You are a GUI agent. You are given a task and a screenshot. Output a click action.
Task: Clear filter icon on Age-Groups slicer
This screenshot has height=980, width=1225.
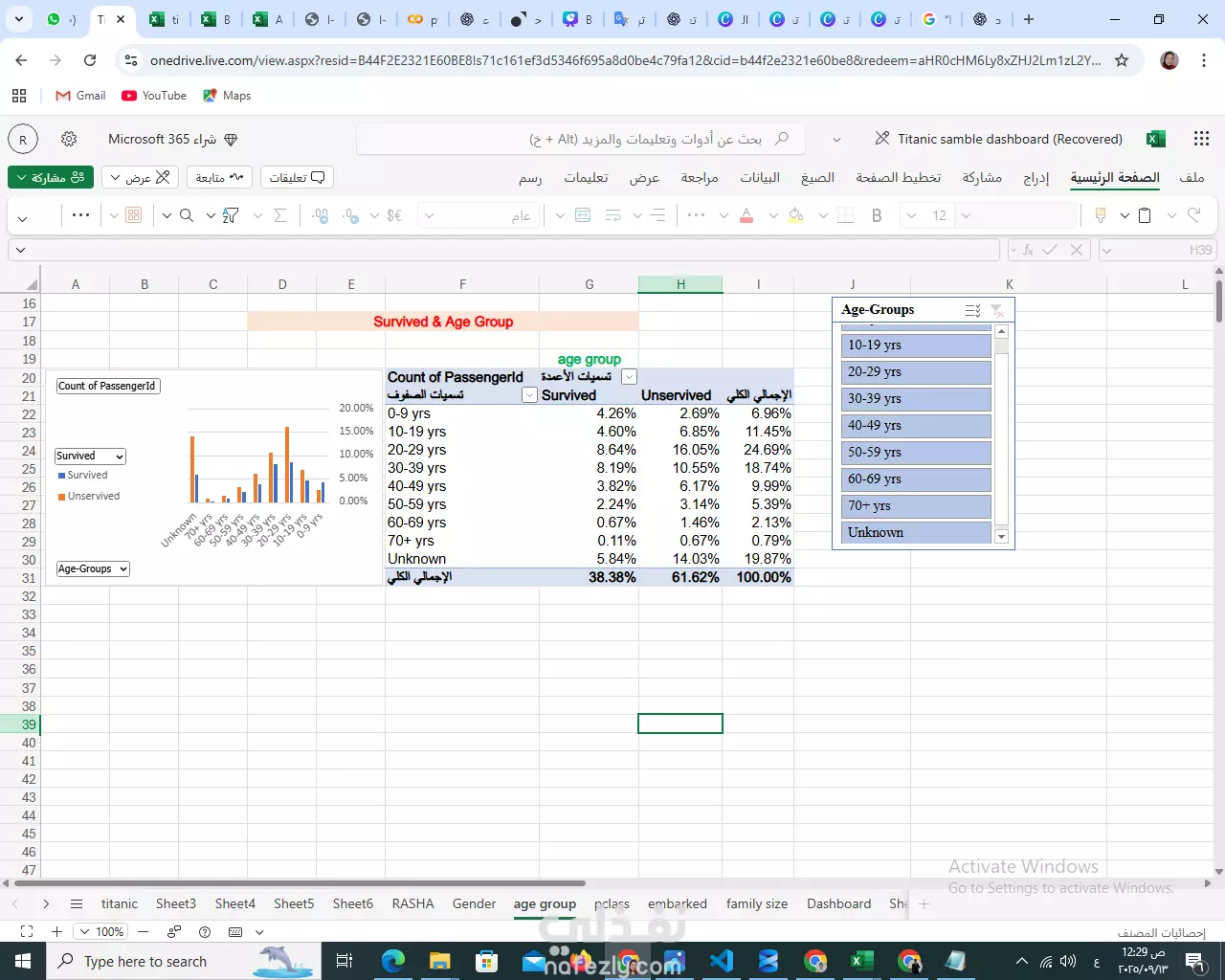(x=997, y=310)
